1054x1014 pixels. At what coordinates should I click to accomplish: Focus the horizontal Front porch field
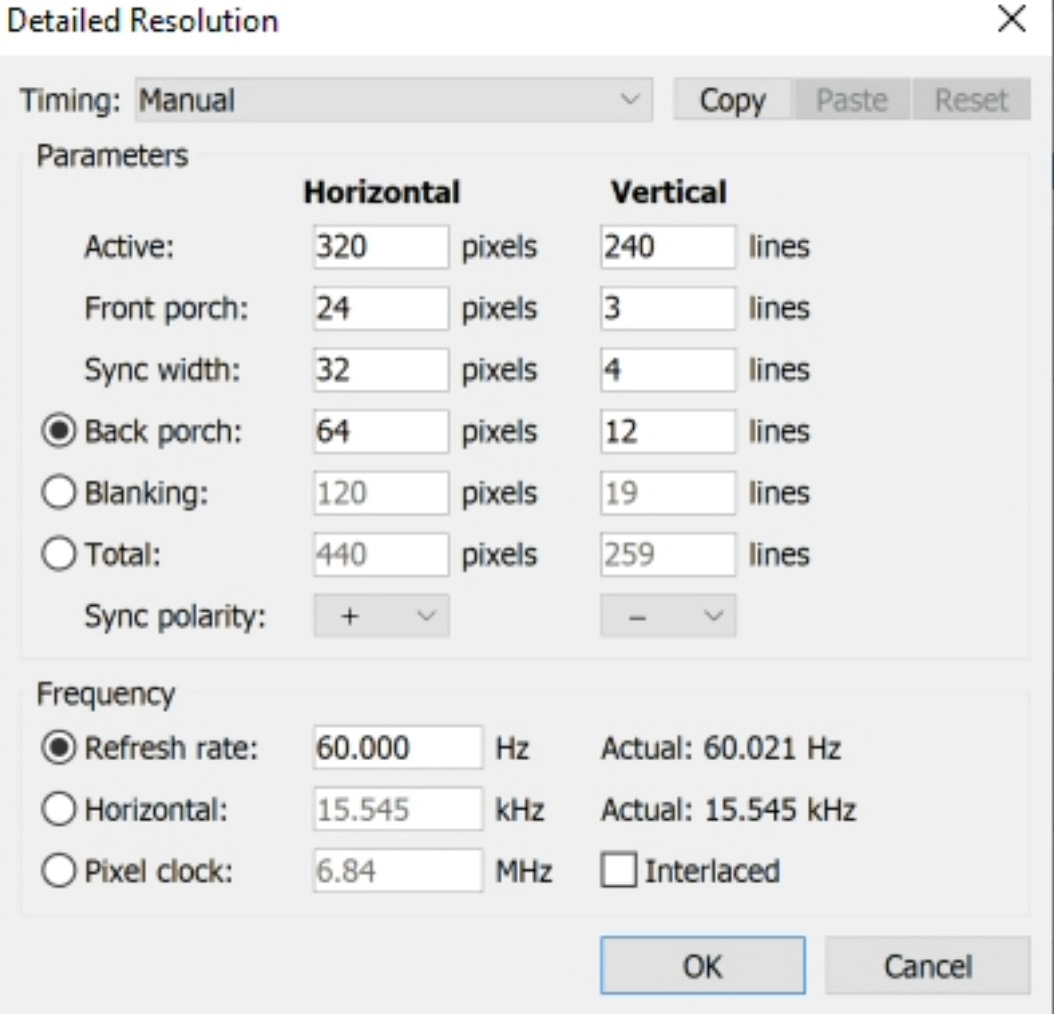[x=381, y=309]
